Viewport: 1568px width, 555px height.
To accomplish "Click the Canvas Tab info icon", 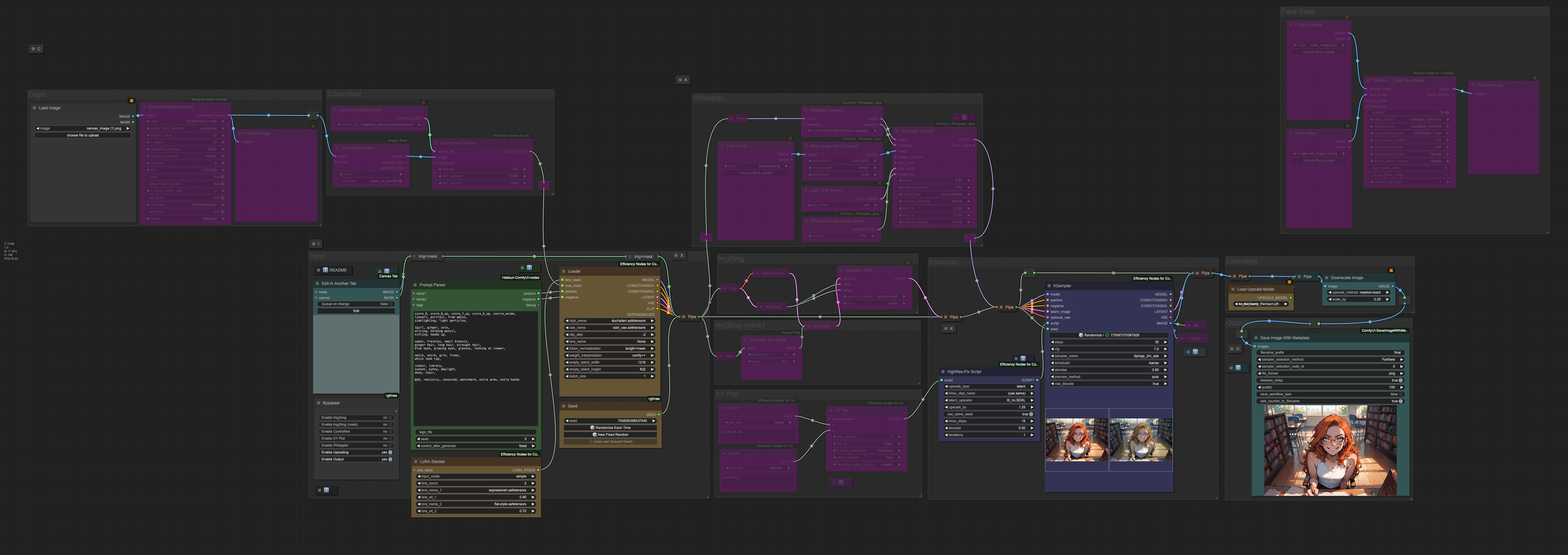I will [x=387, y=271].
